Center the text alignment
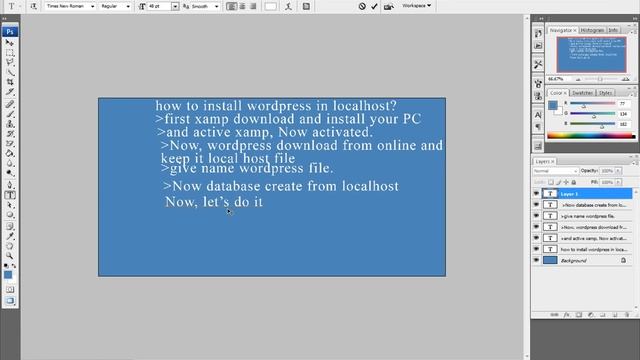This screenshot has height=360, width=640. pos(242,6)
